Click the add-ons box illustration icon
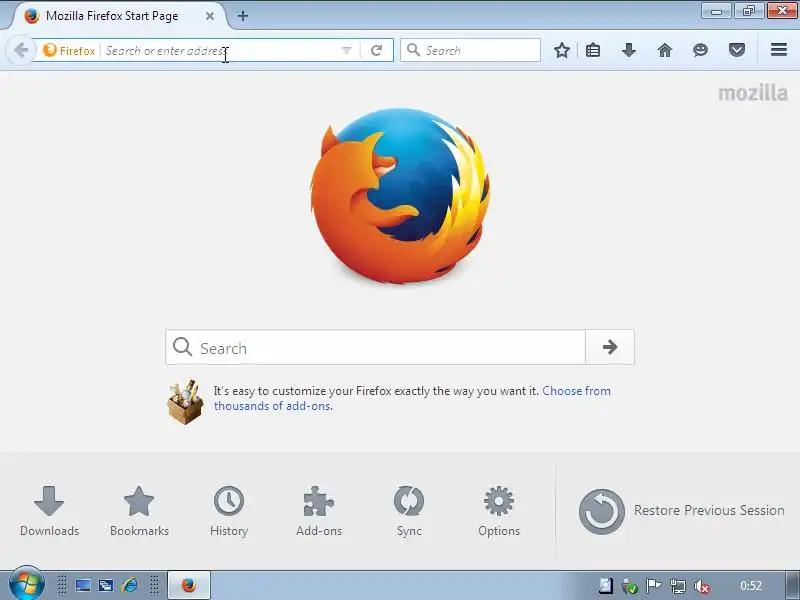The image size is (800, 600). click(185, 402)
